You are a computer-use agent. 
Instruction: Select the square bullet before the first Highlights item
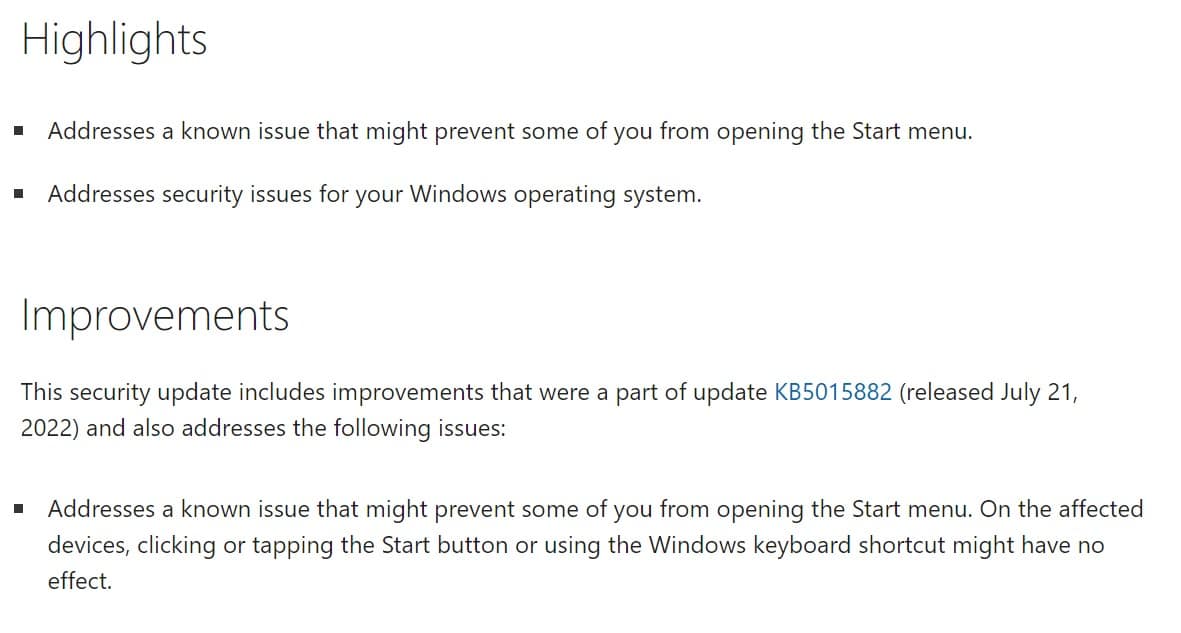click(x=19, y=131)
